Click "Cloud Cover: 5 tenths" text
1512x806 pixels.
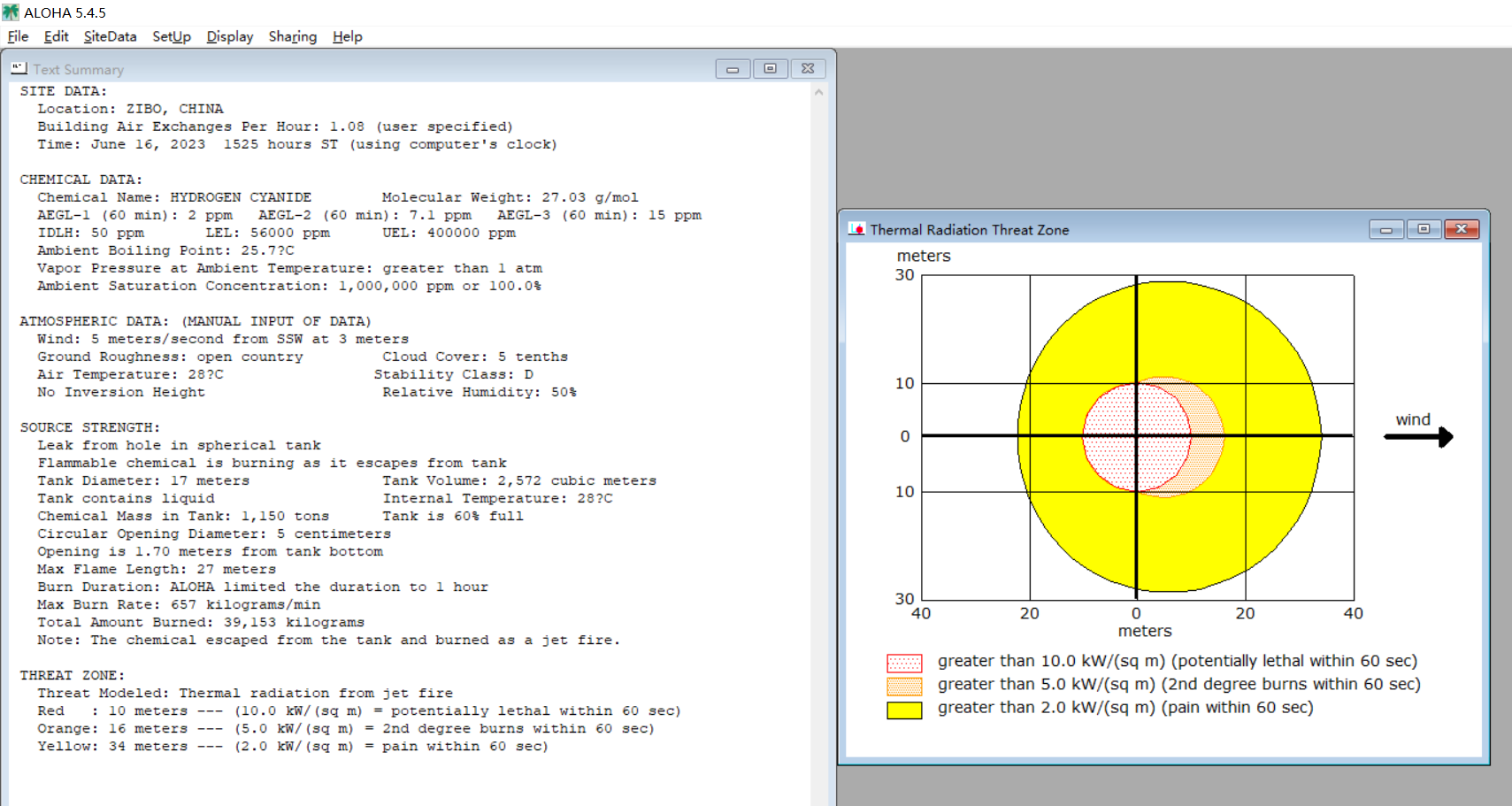pyautogui.click(x=475, y=357)
